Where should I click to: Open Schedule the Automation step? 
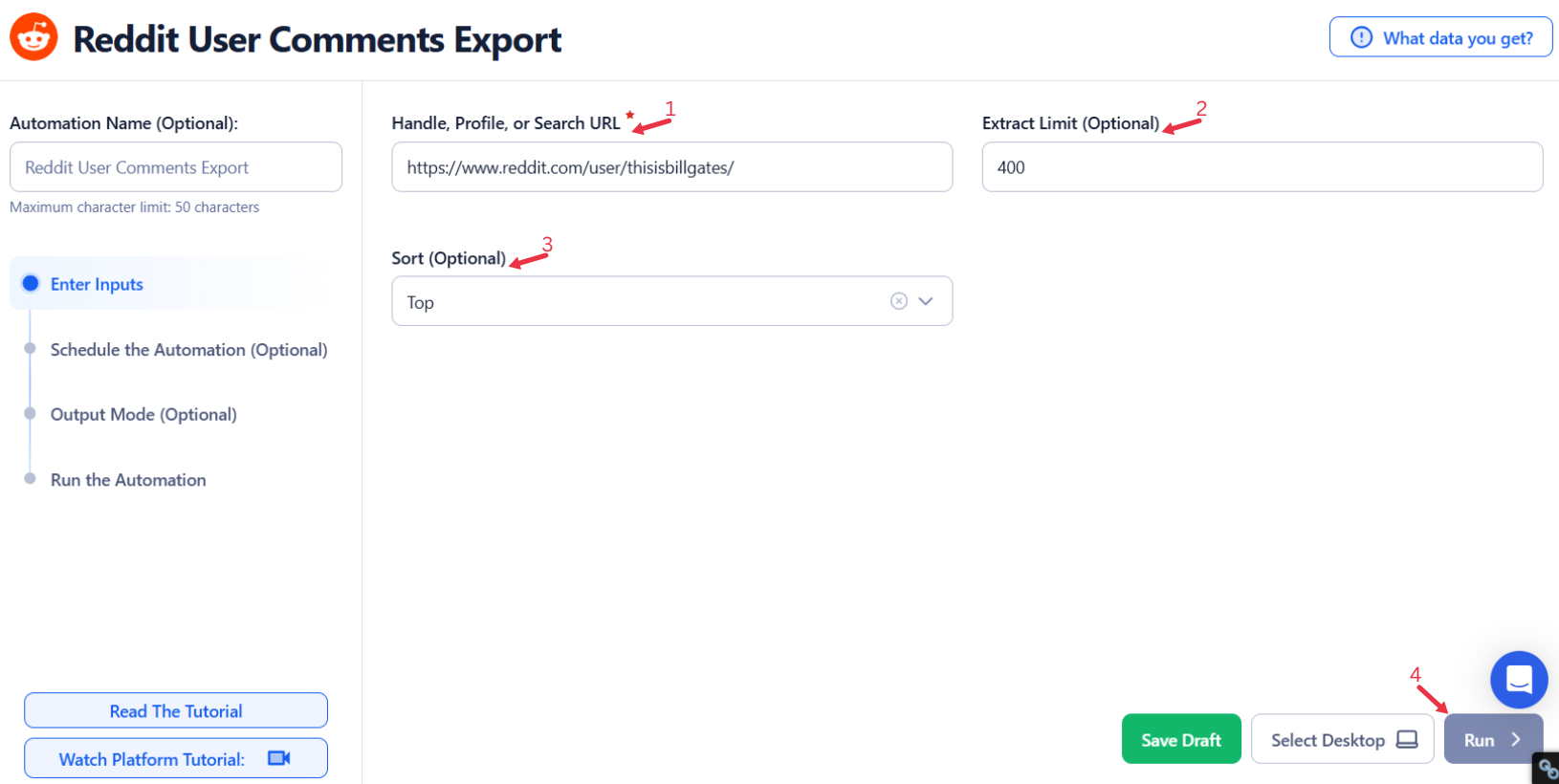coord(188,350)
